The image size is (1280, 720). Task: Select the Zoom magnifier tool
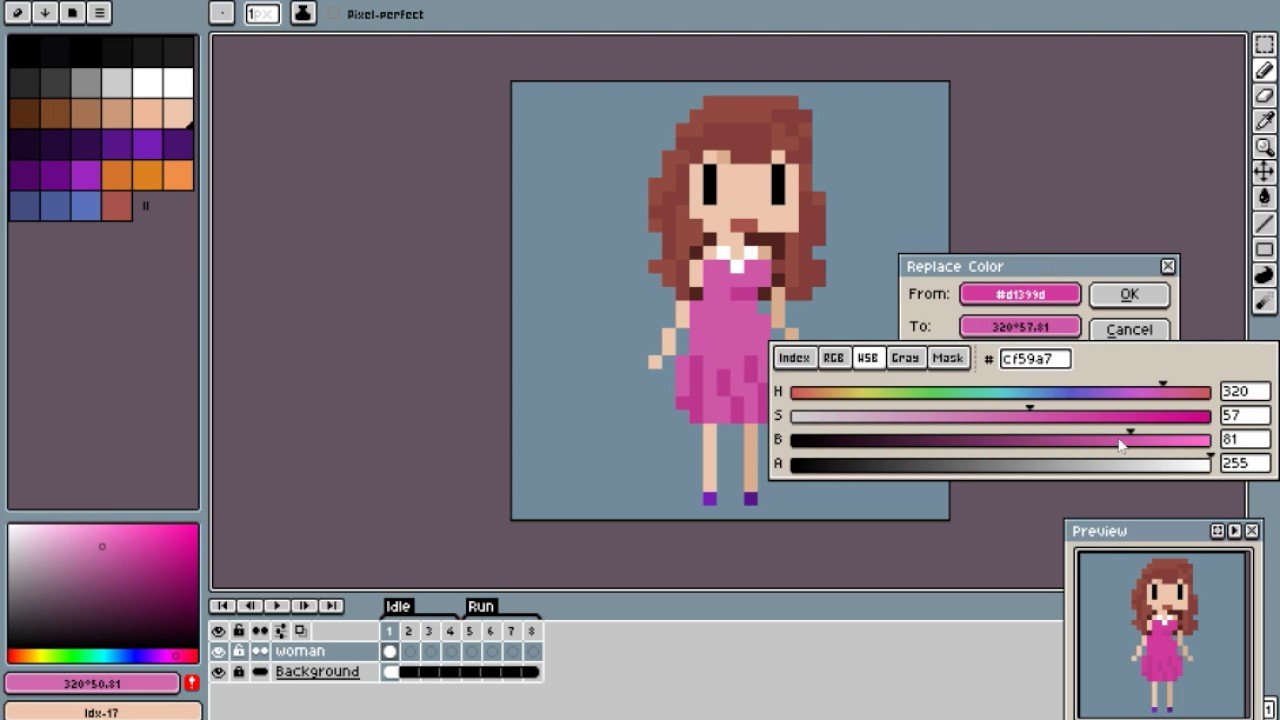click(x=1264, y=148)
